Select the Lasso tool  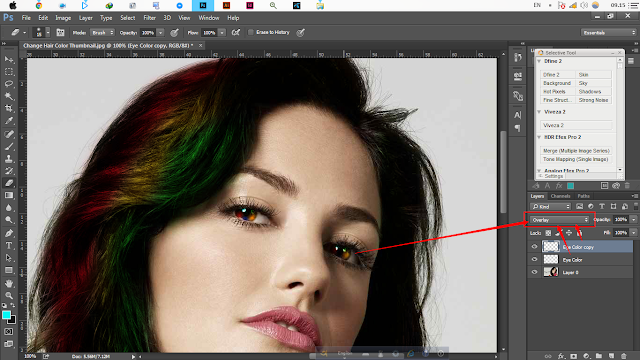(x=9, y=84)
